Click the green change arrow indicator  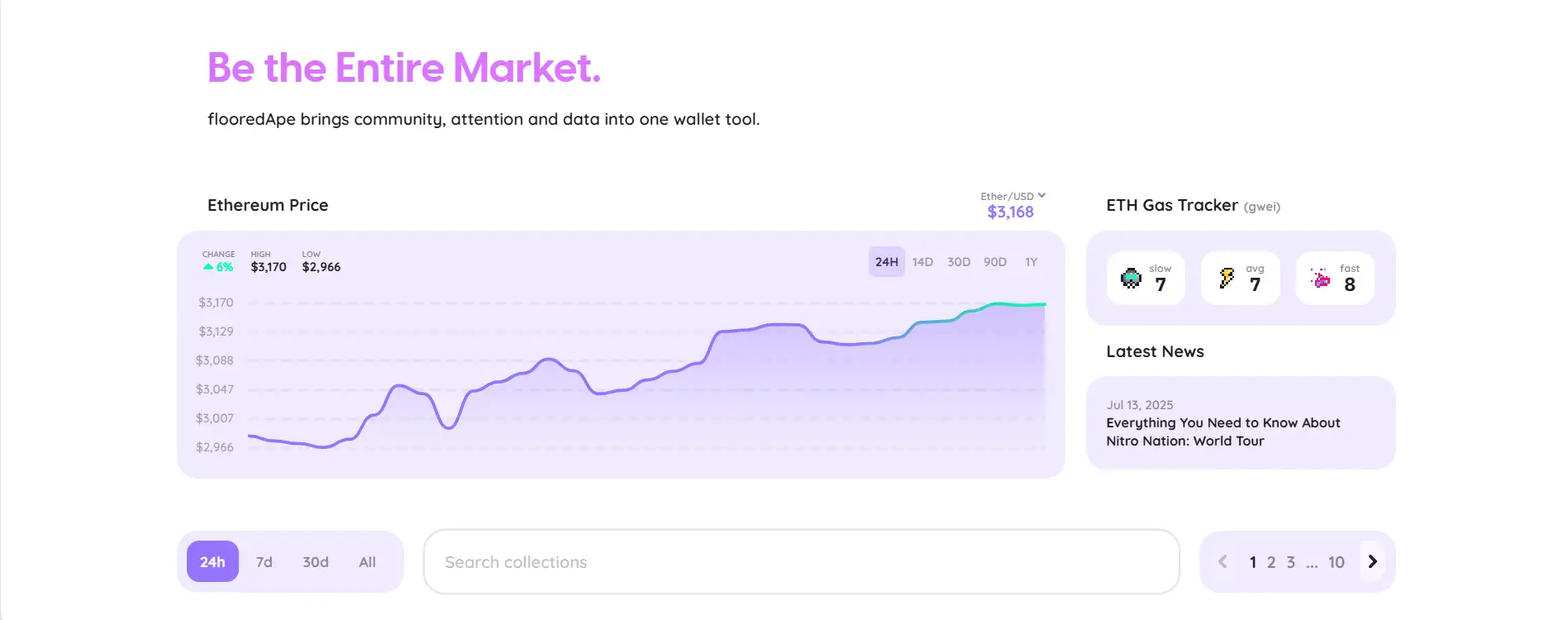coord(208,267)
